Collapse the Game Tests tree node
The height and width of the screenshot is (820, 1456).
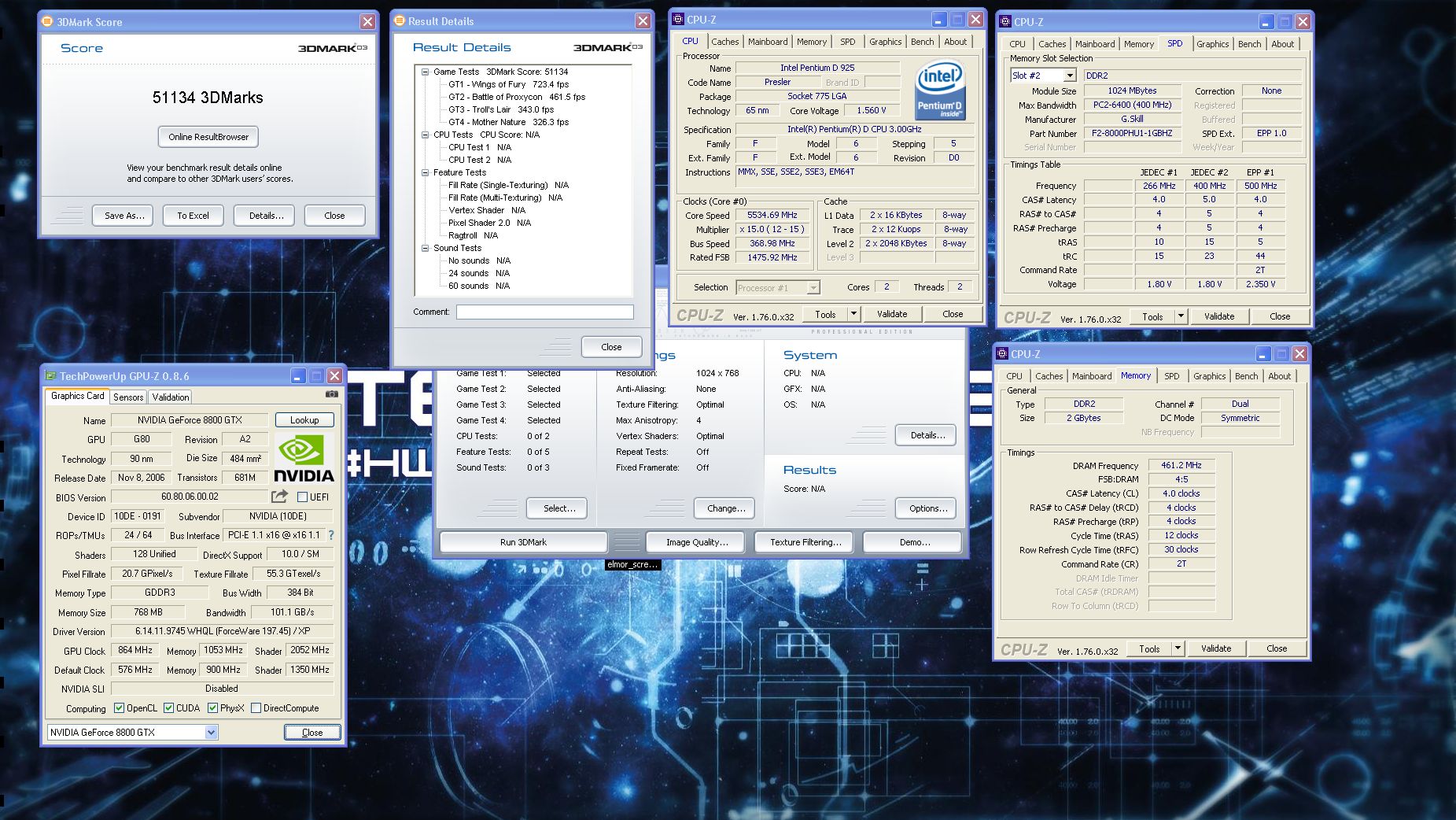point(425,72)
